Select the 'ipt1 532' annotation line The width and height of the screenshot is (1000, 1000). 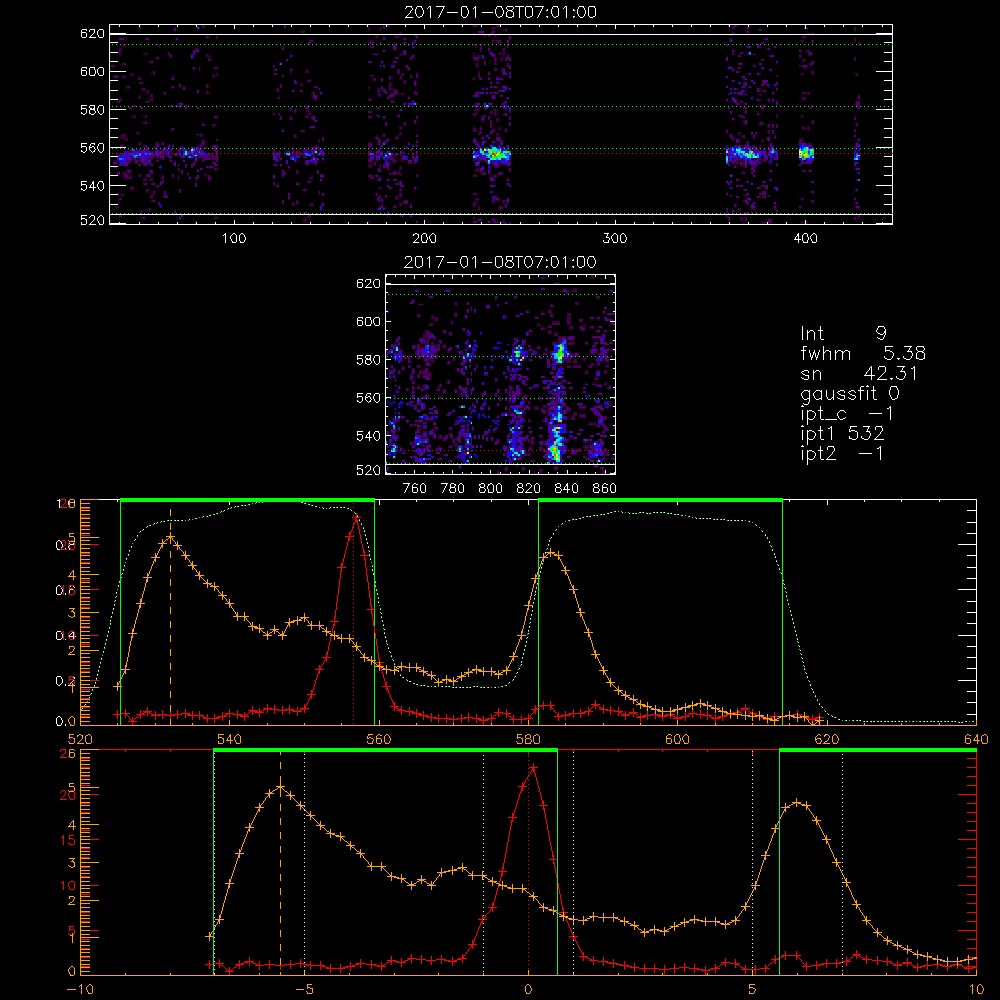coord(842,434)
